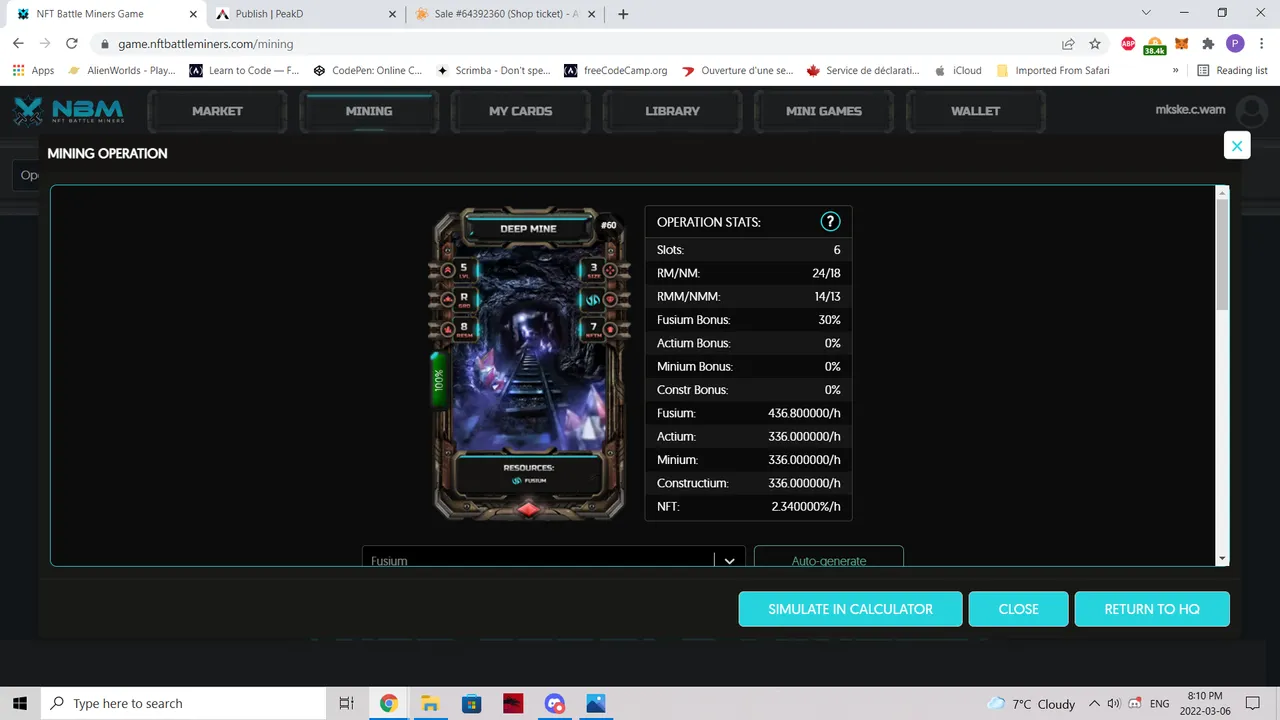Open the Chrome profile P avatar

pyautogui.click(x=1235, y=44)
